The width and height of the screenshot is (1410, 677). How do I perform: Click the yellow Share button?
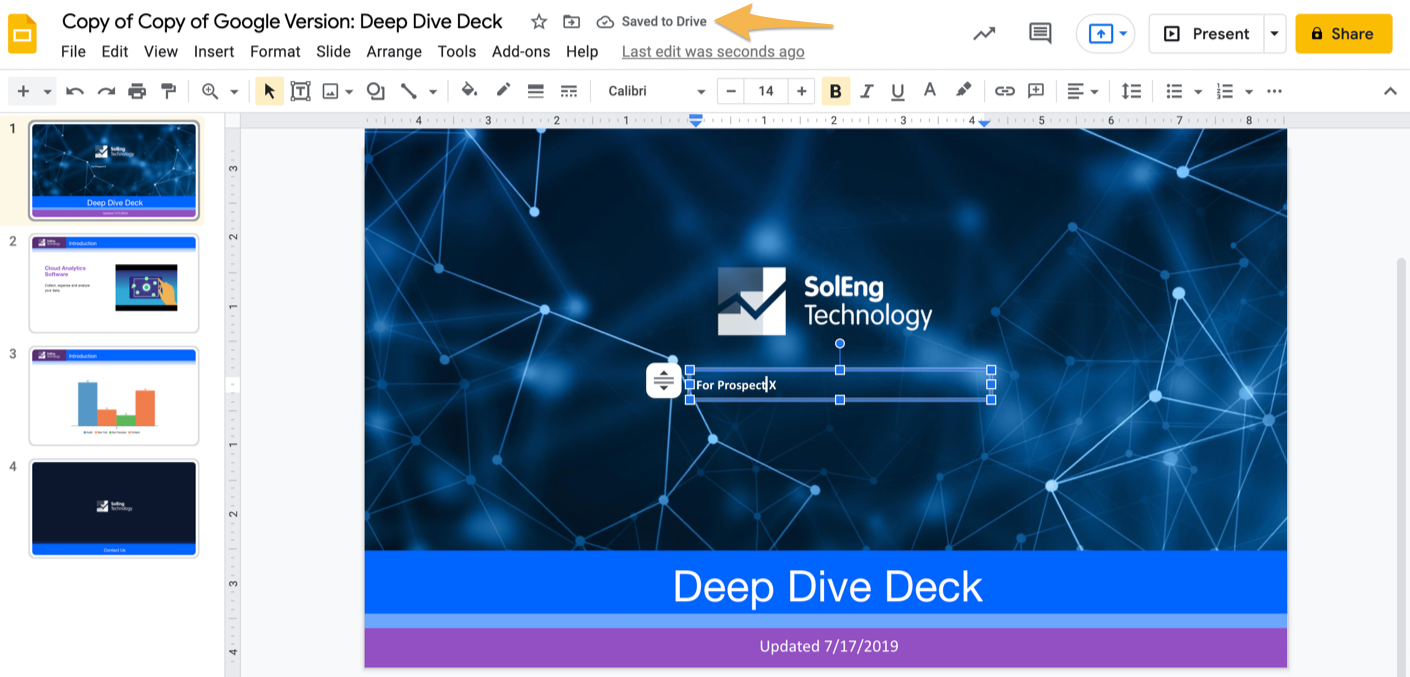pos(1343,34)
